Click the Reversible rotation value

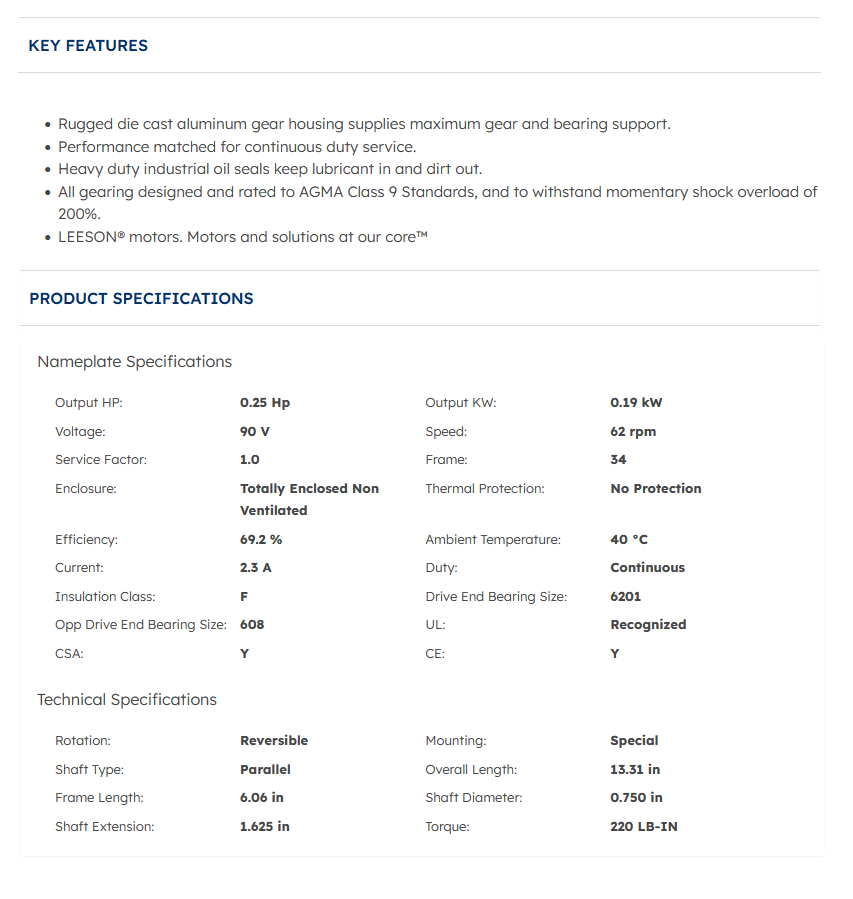274,741
